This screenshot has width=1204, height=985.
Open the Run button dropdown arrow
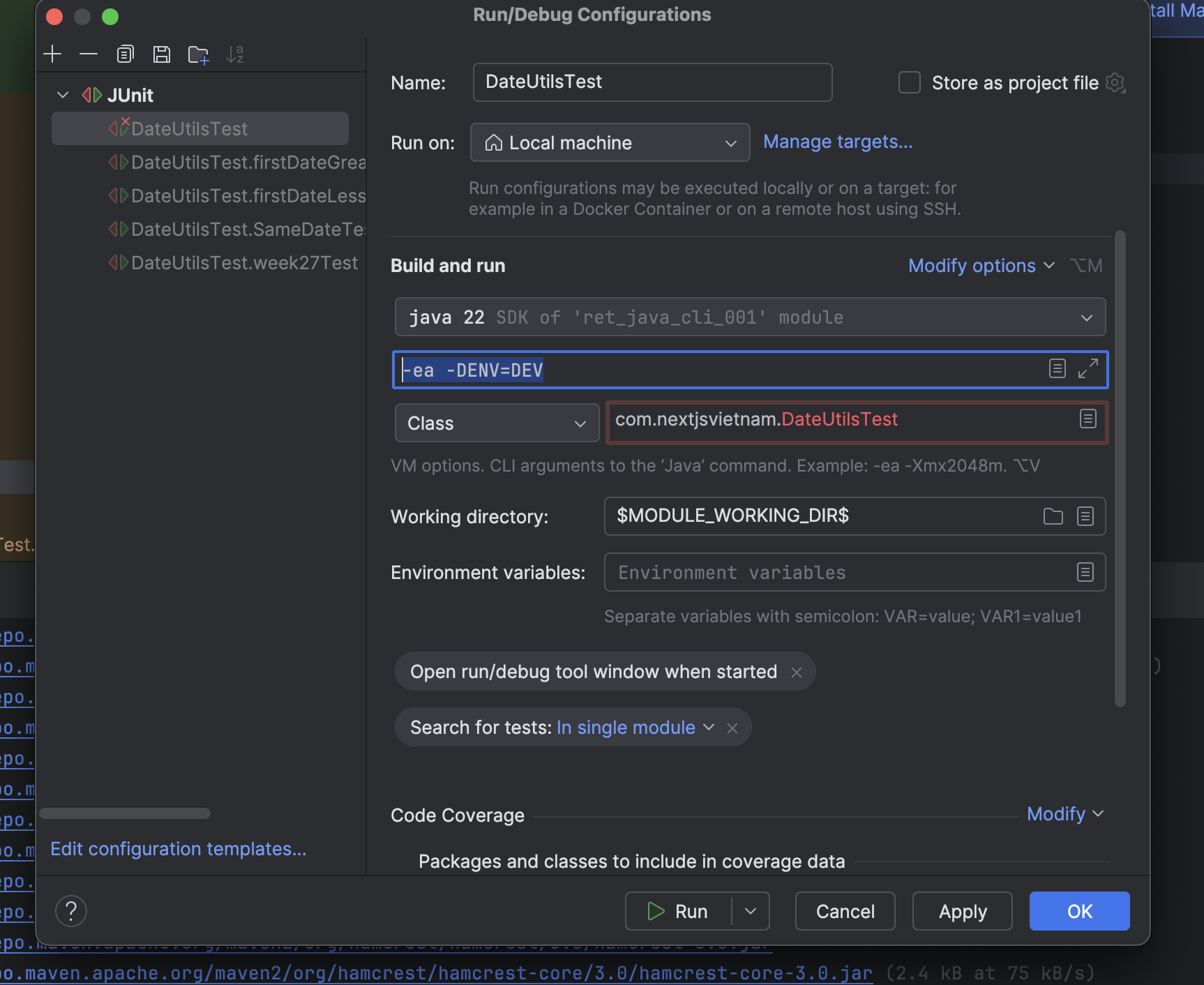point(751,911)
